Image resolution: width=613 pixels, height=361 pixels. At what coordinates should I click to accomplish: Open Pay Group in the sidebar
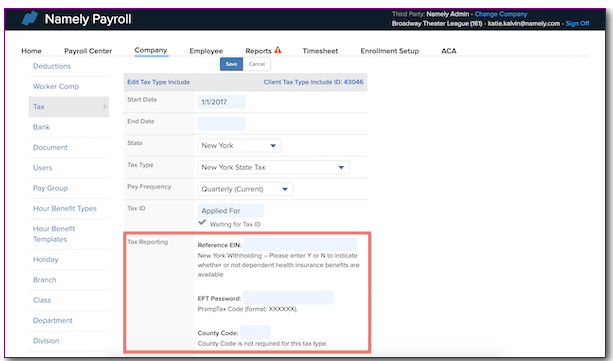tap(50, 188)
